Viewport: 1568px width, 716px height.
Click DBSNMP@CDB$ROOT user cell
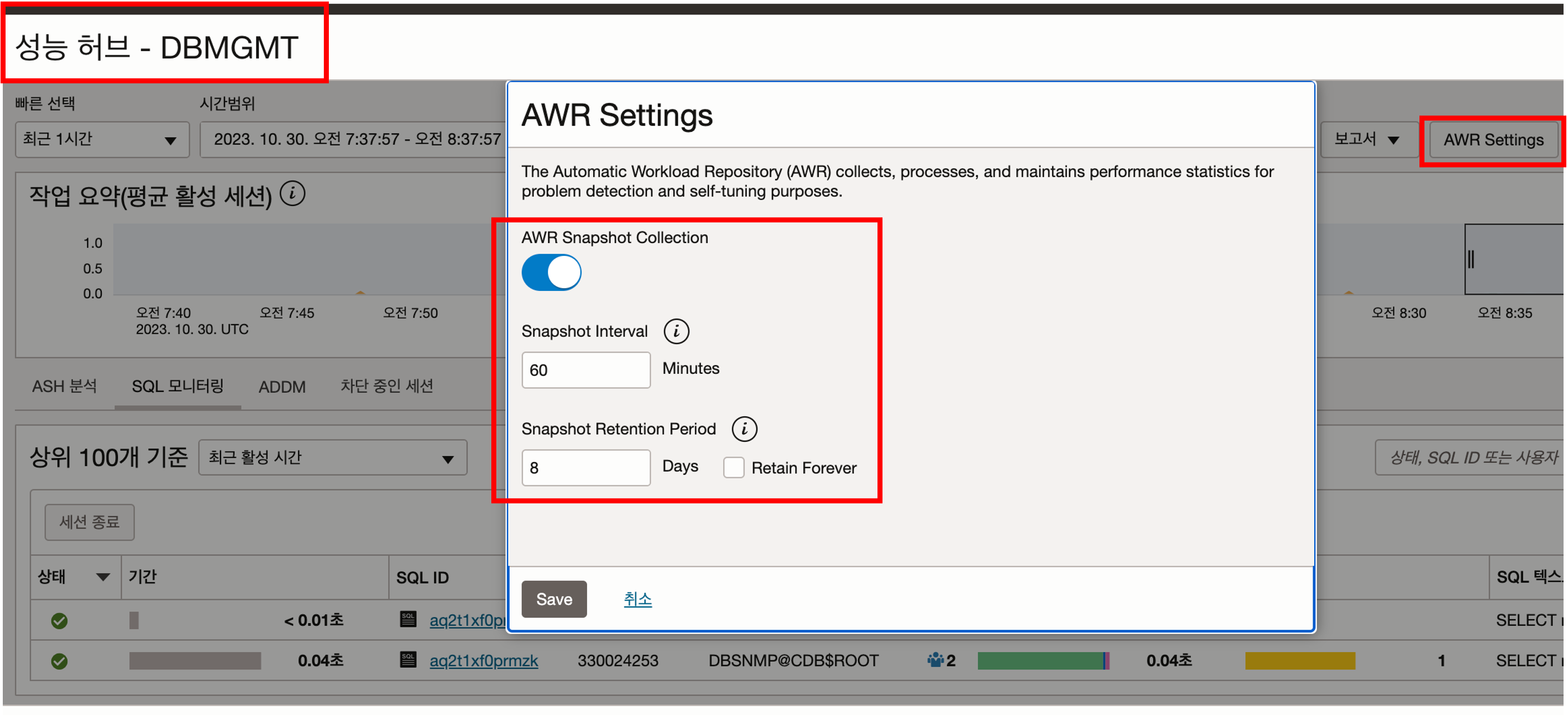click(793, 660)
